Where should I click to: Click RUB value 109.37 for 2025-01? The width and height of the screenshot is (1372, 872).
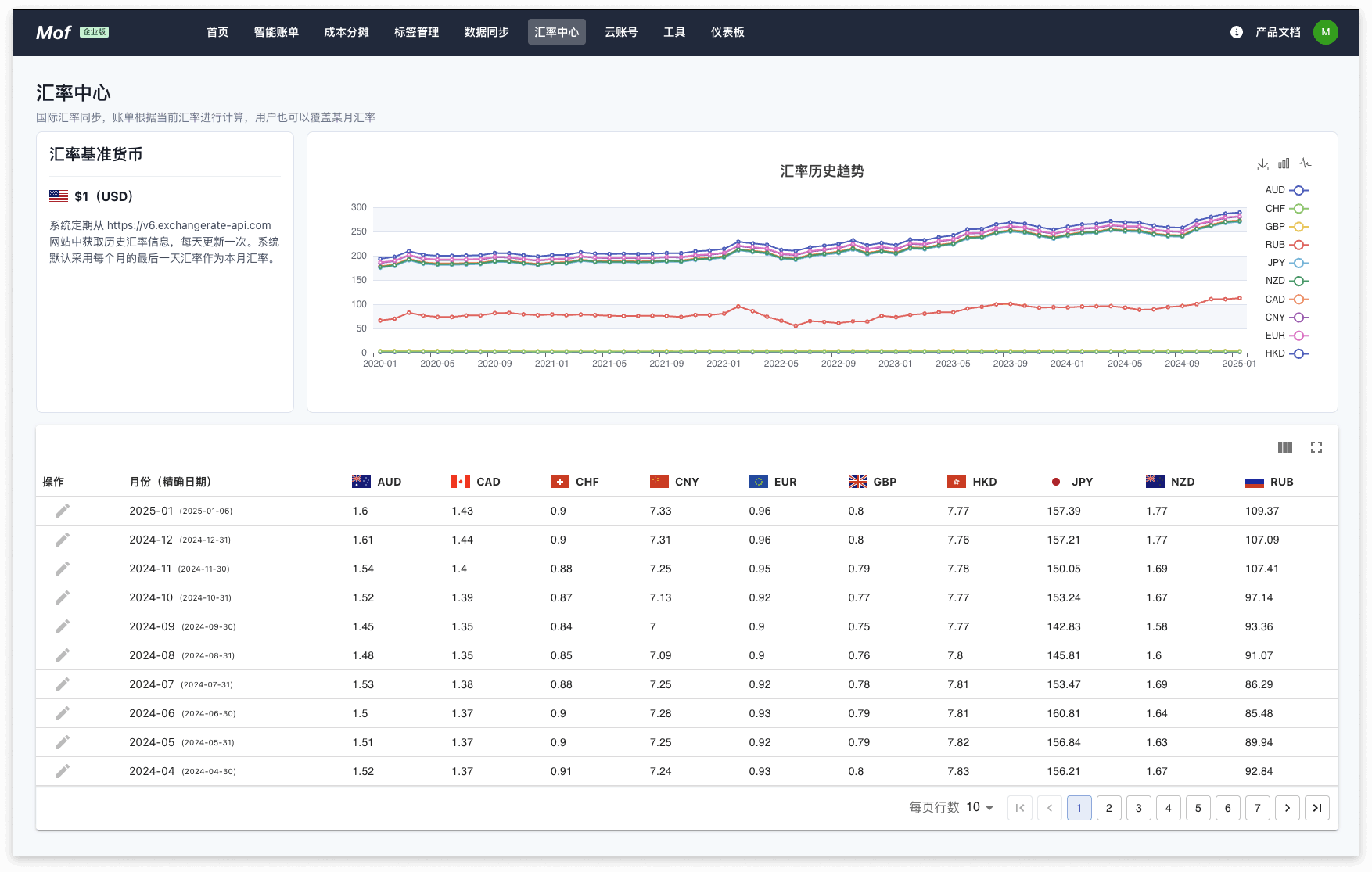(x=1261, y=511)
